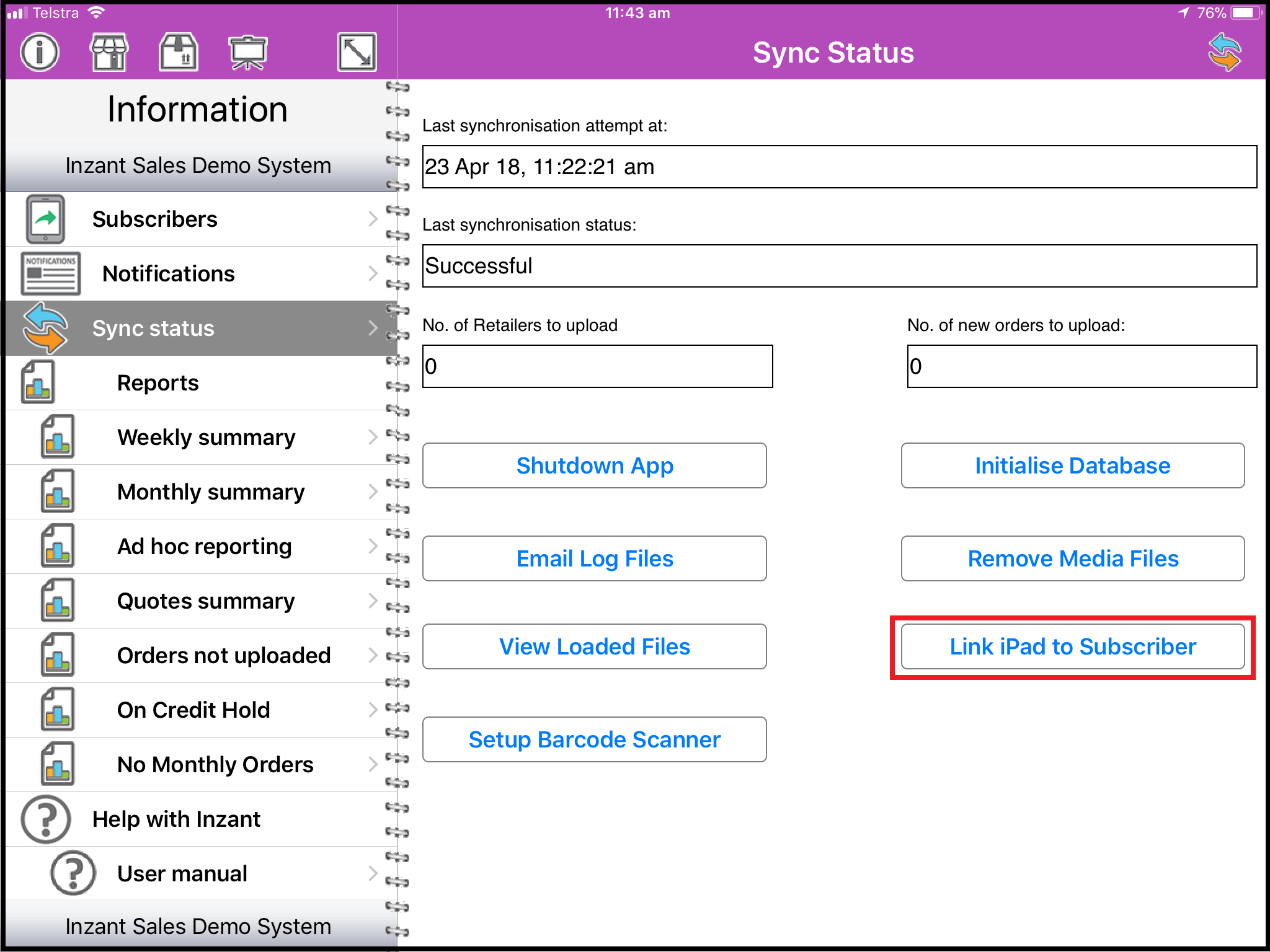Tap the Subscribers tablet icon
1270x952 pixels.
click(x=45, y=219)
